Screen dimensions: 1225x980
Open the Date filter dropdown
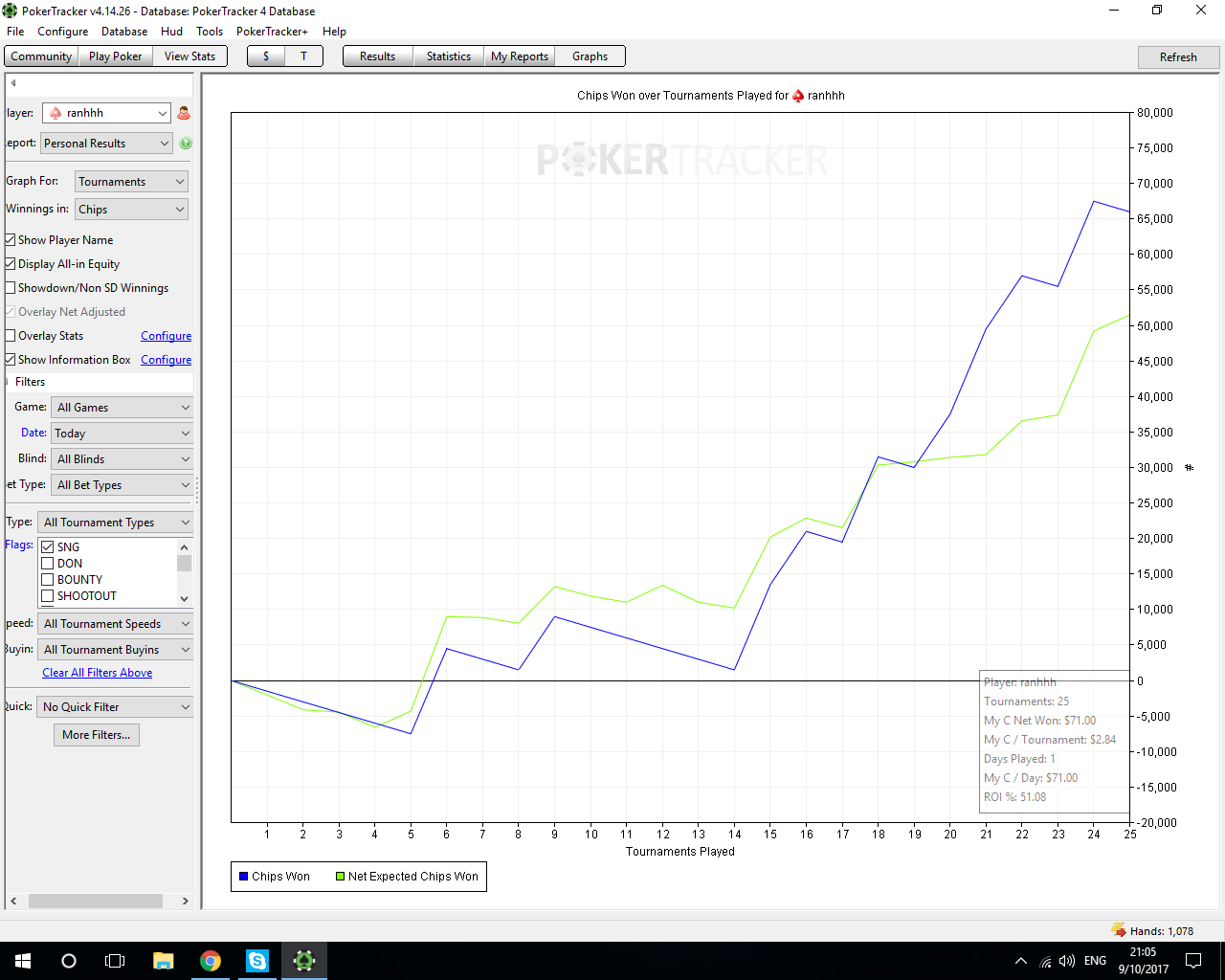(122, 434)
